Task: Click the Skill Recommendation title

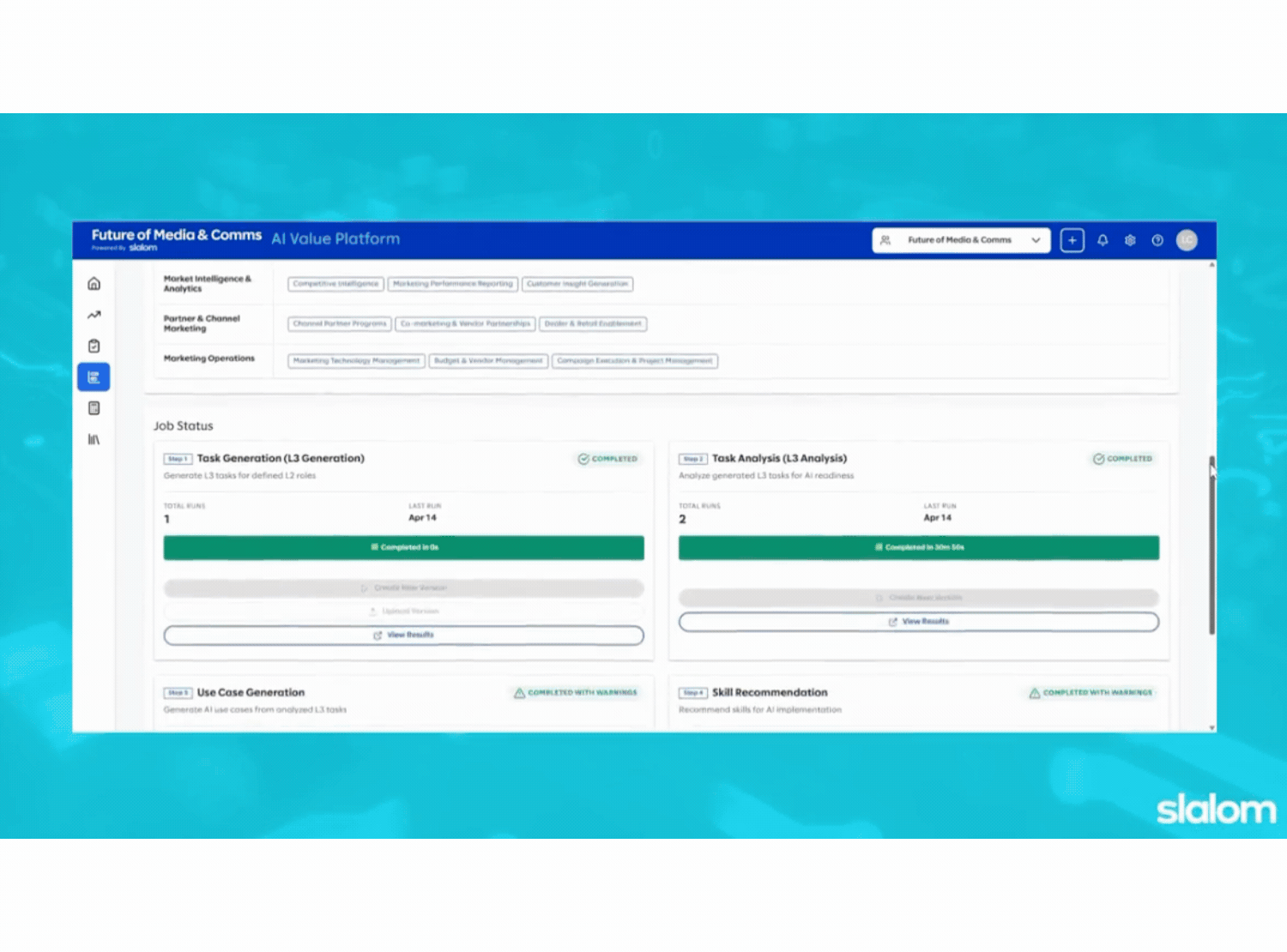Action: pos(770,693)
